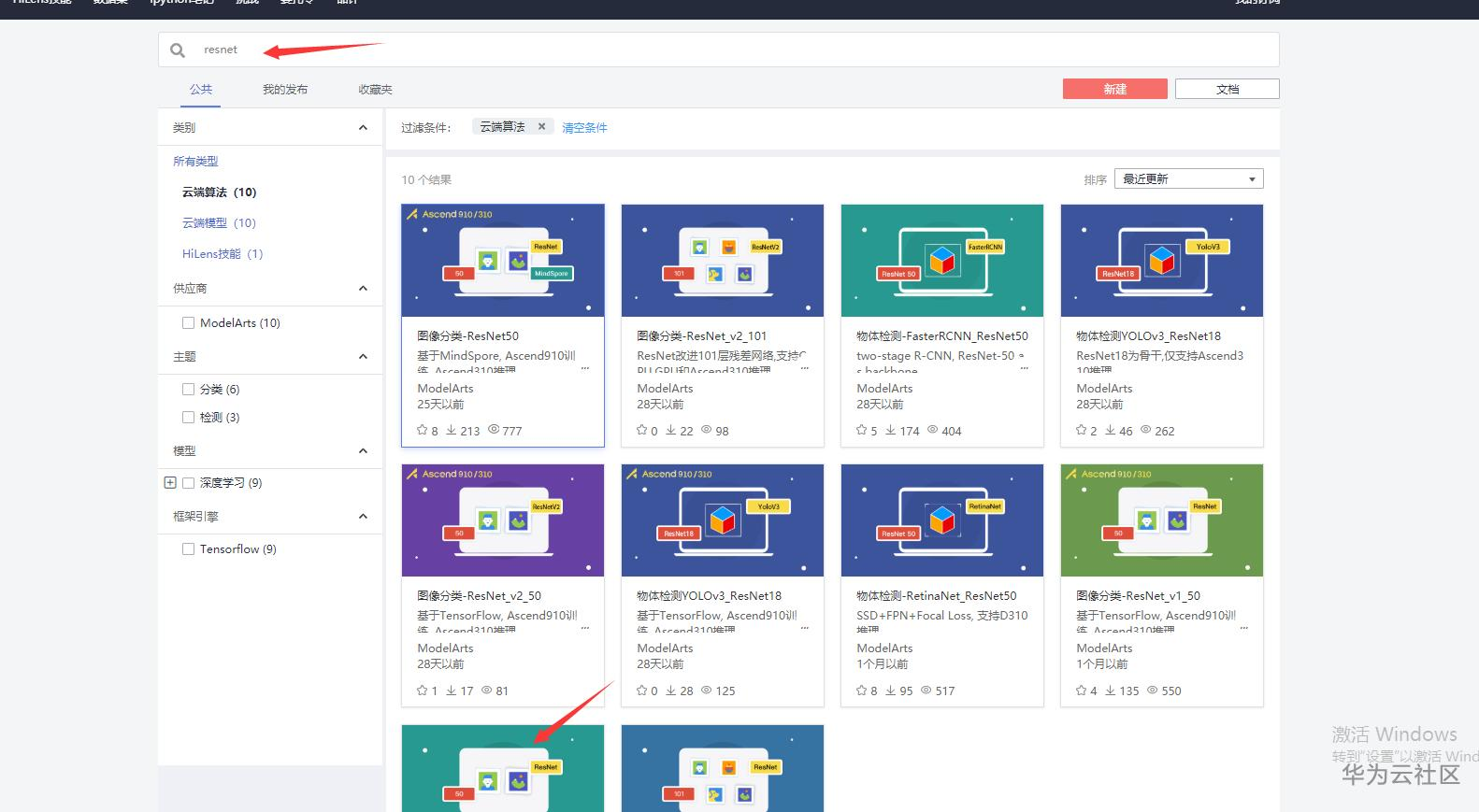Image resolution: width=1479 pixels, height=812 pixels.
Task: Click the views eye icon showing 550
Action: click(1152, 691)
